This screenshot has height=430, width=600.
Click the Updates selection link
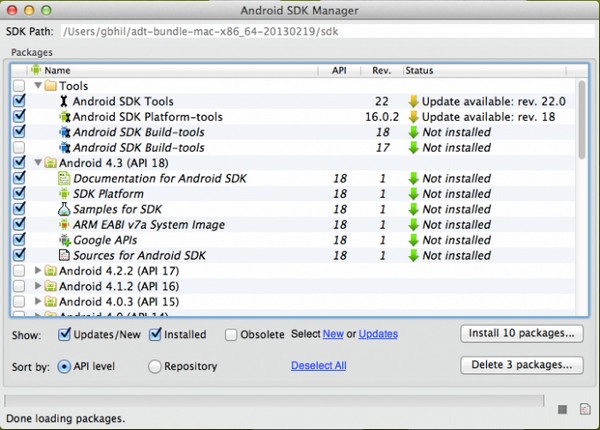coord(378,334)
